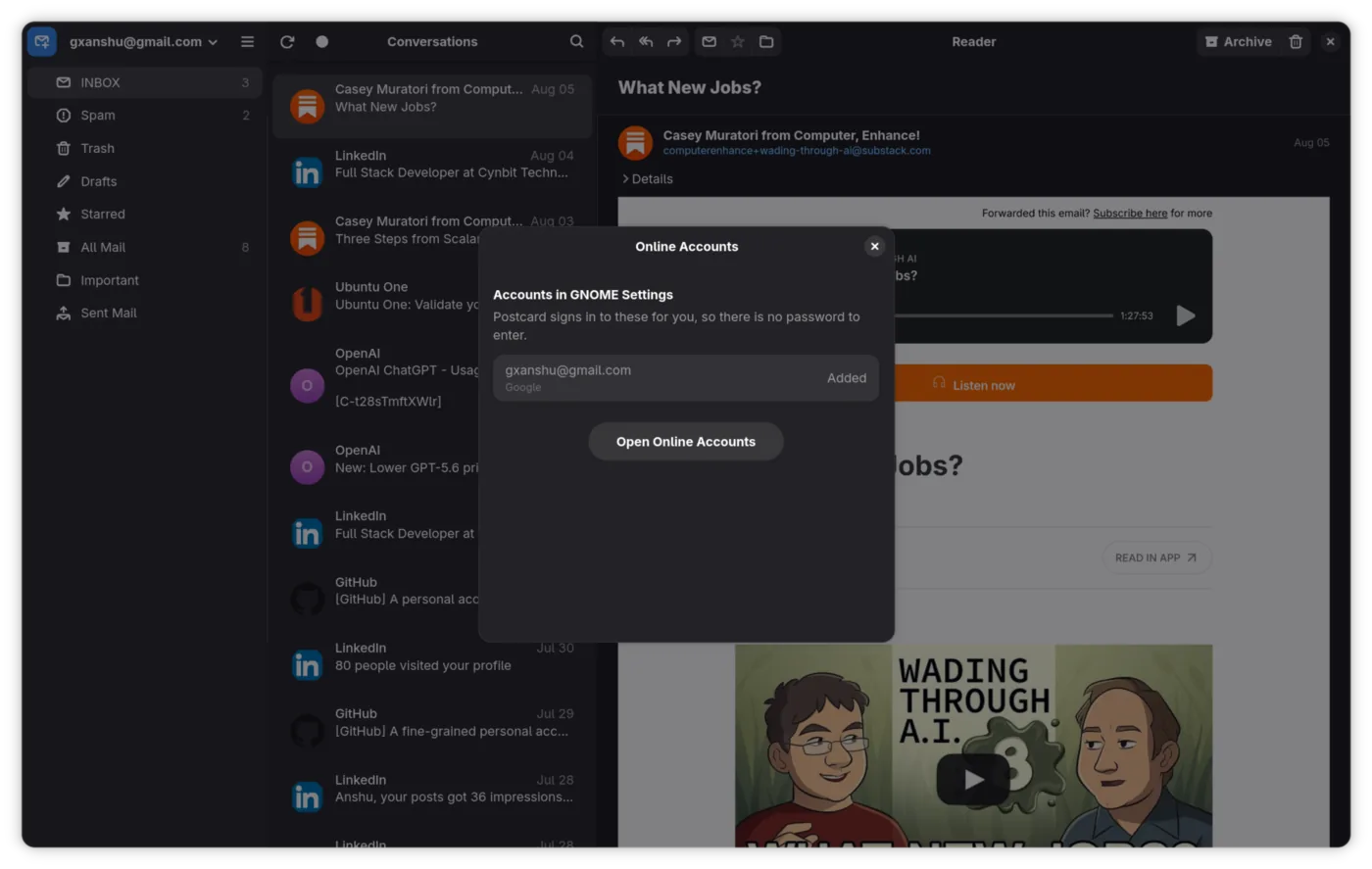1372x869 pixels.
Task: Click the Open Online Accounts button
Action: click(x=686, y=442)
